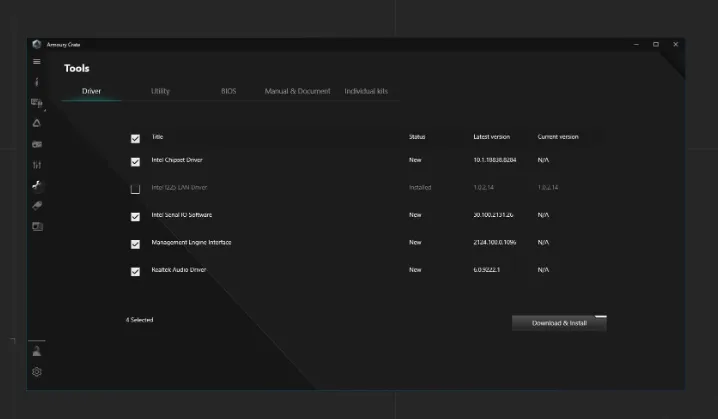The image size is (718, 419).
Task: Open the settings gear icon
Action: (x=37, y=372)
